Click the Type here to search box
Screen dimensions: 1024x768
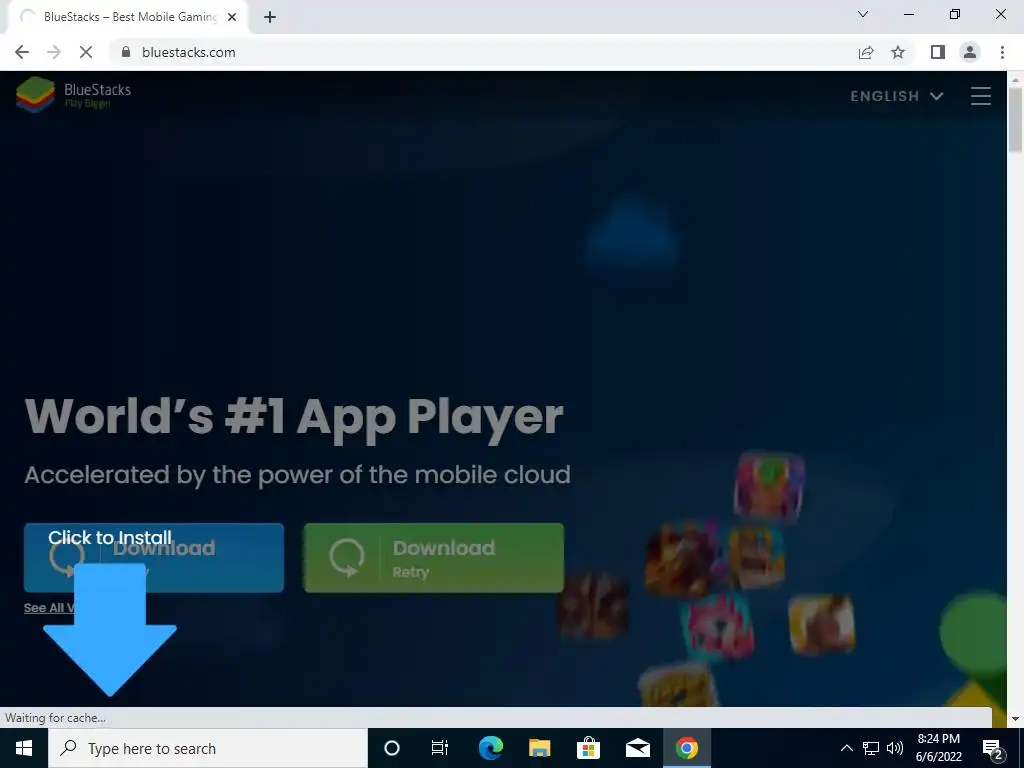pyautogui.click(x=208, y=748)
